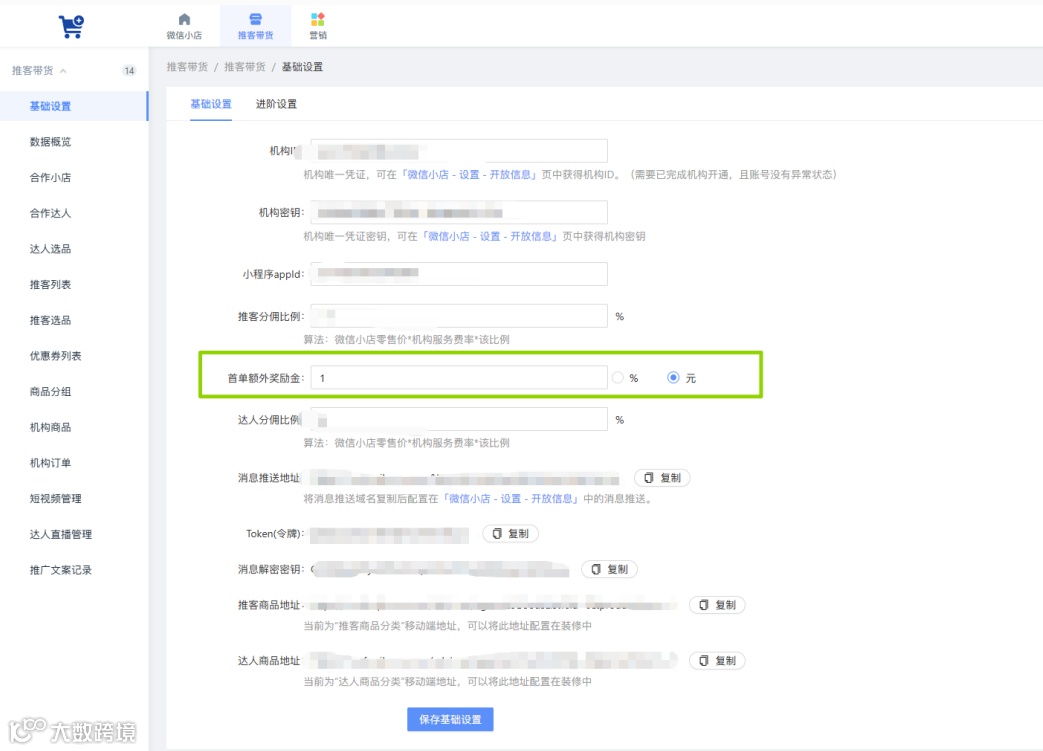Open 机构订单 sidebar item

[x=51, y=463]
